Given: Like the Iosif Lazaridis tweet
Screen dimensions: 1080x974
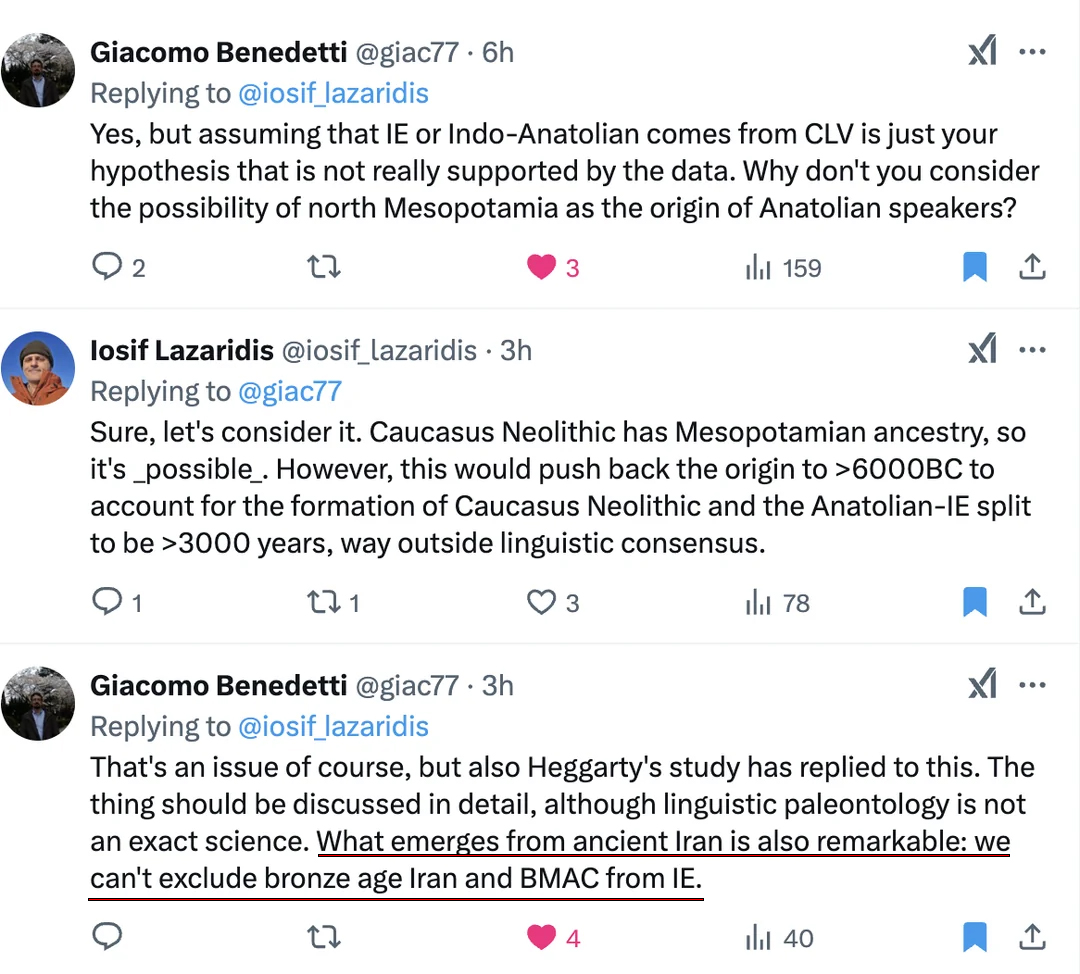Looking at the screenshot, I should tap(541, 602).
